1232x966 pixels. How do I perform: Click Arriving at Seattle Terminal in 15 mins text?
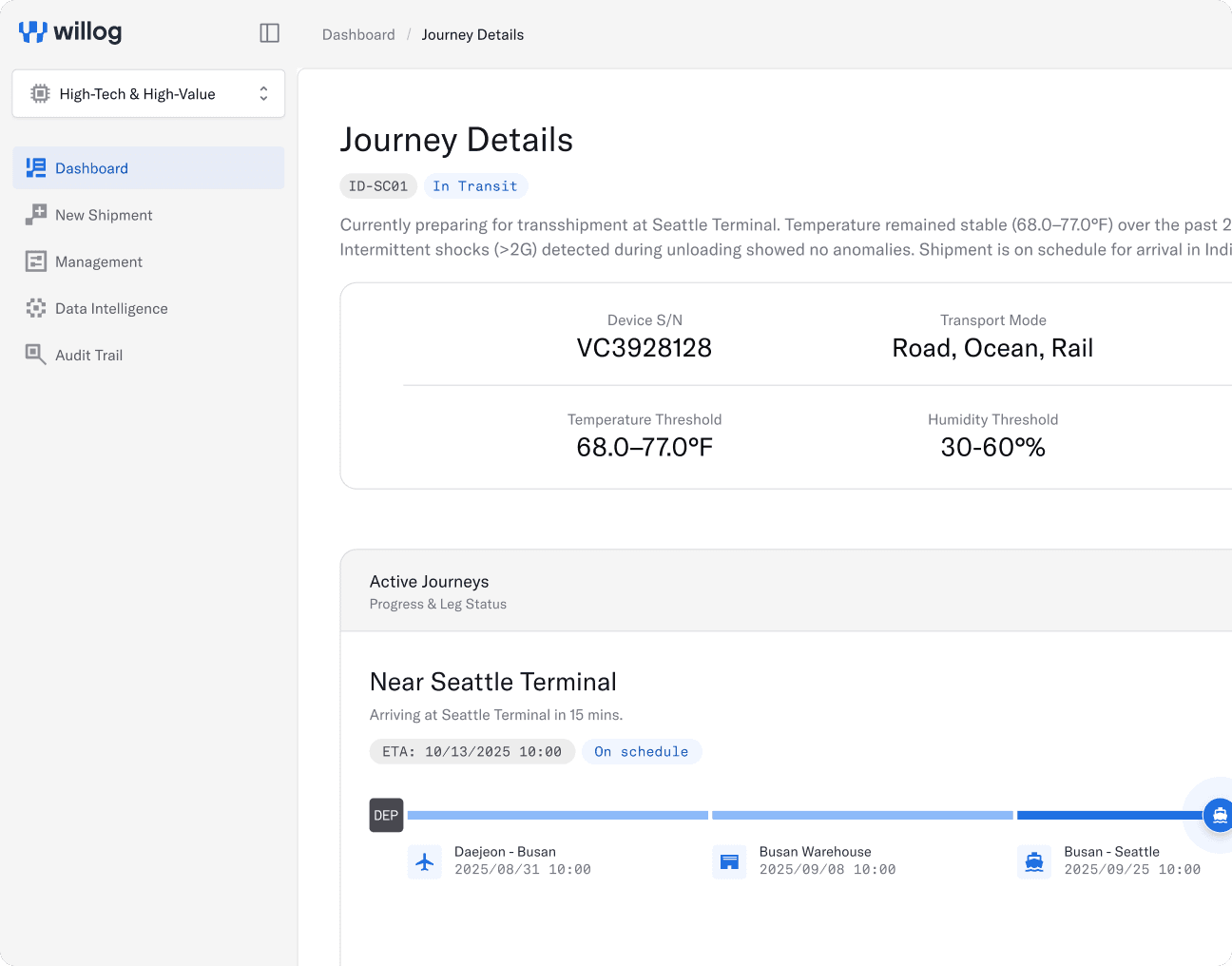(496, 715)
